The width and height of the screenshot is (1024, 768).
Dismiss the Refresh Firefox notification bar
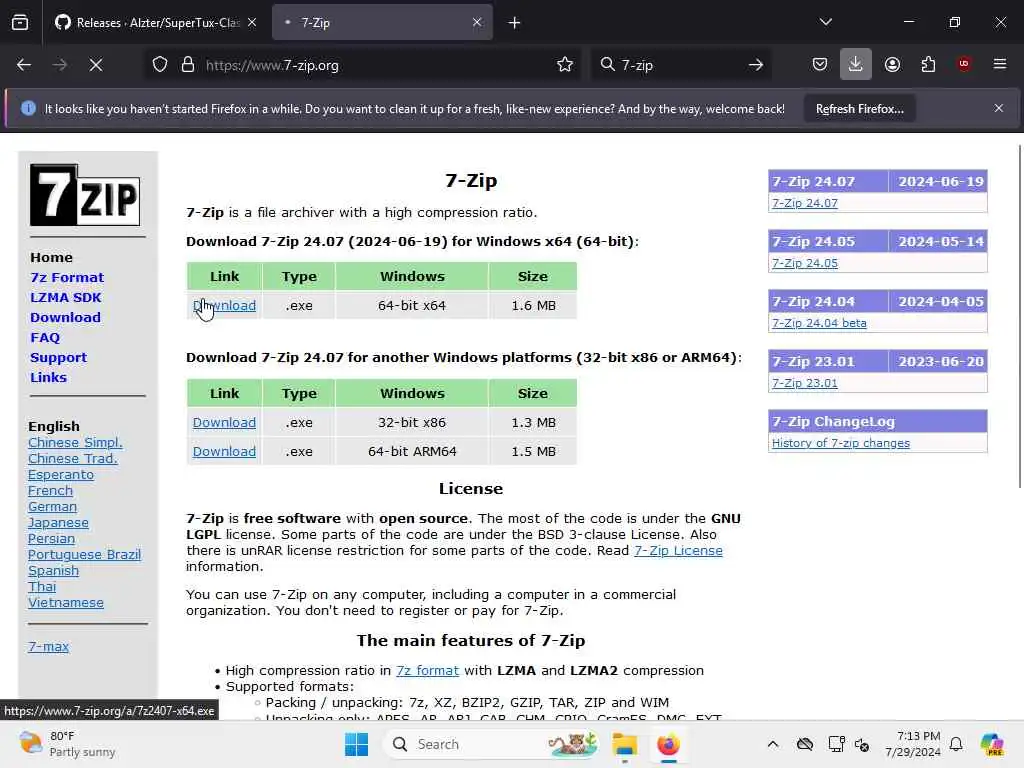(999, 108)
